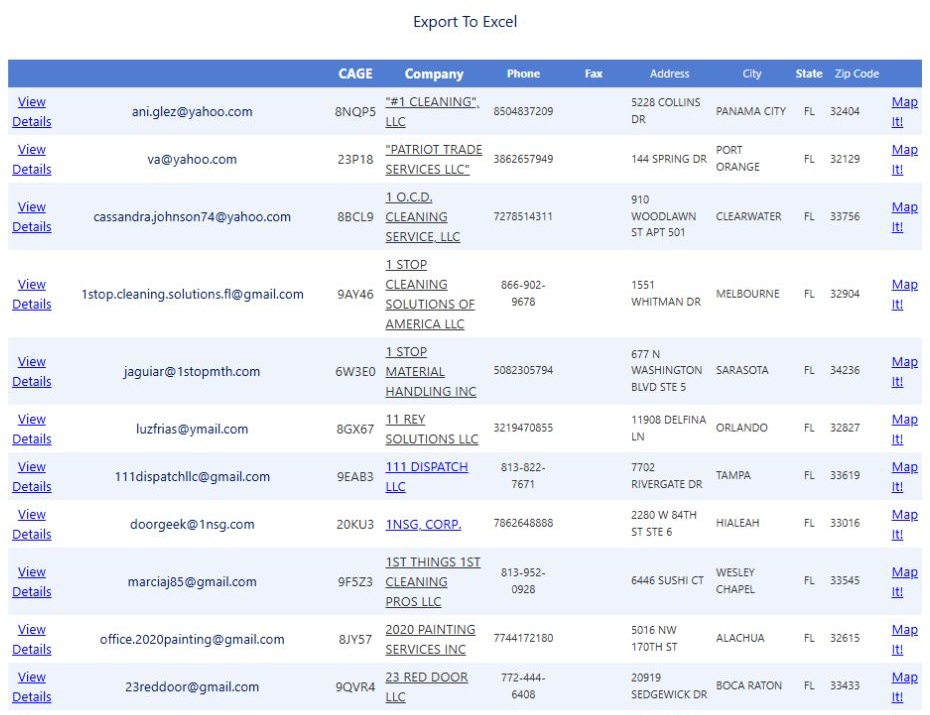
Task: Click the Address column header
Action: [669, 74]
